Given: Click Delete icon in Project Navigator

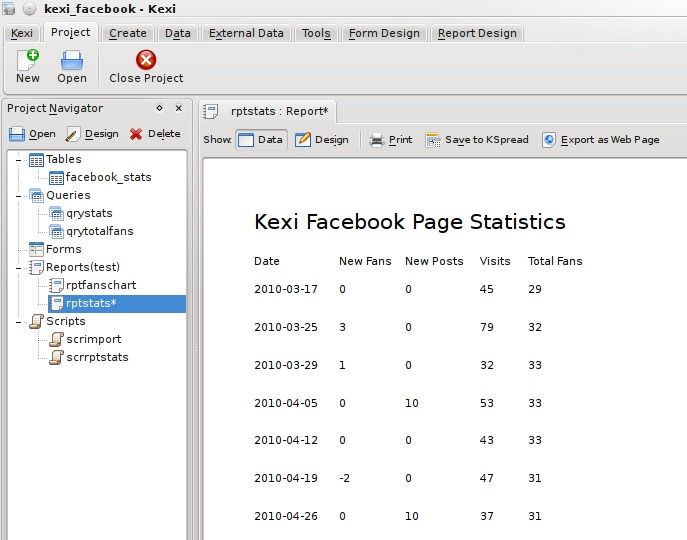Looking at the screenshot, I should click(x=136, y=134).
